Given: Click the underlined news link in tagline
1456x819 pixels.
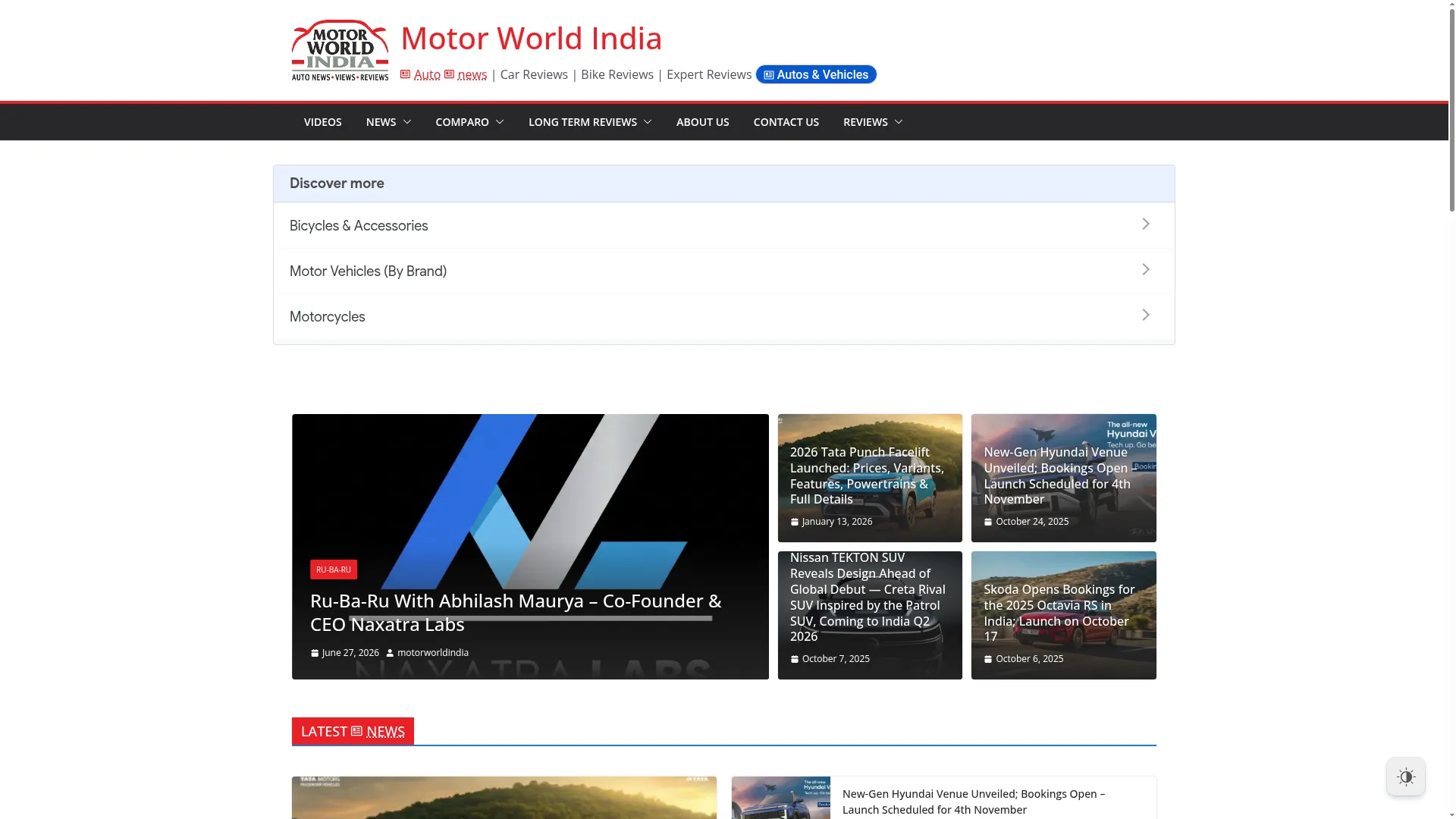Looking at the screenshot, I should coord(472,74).
